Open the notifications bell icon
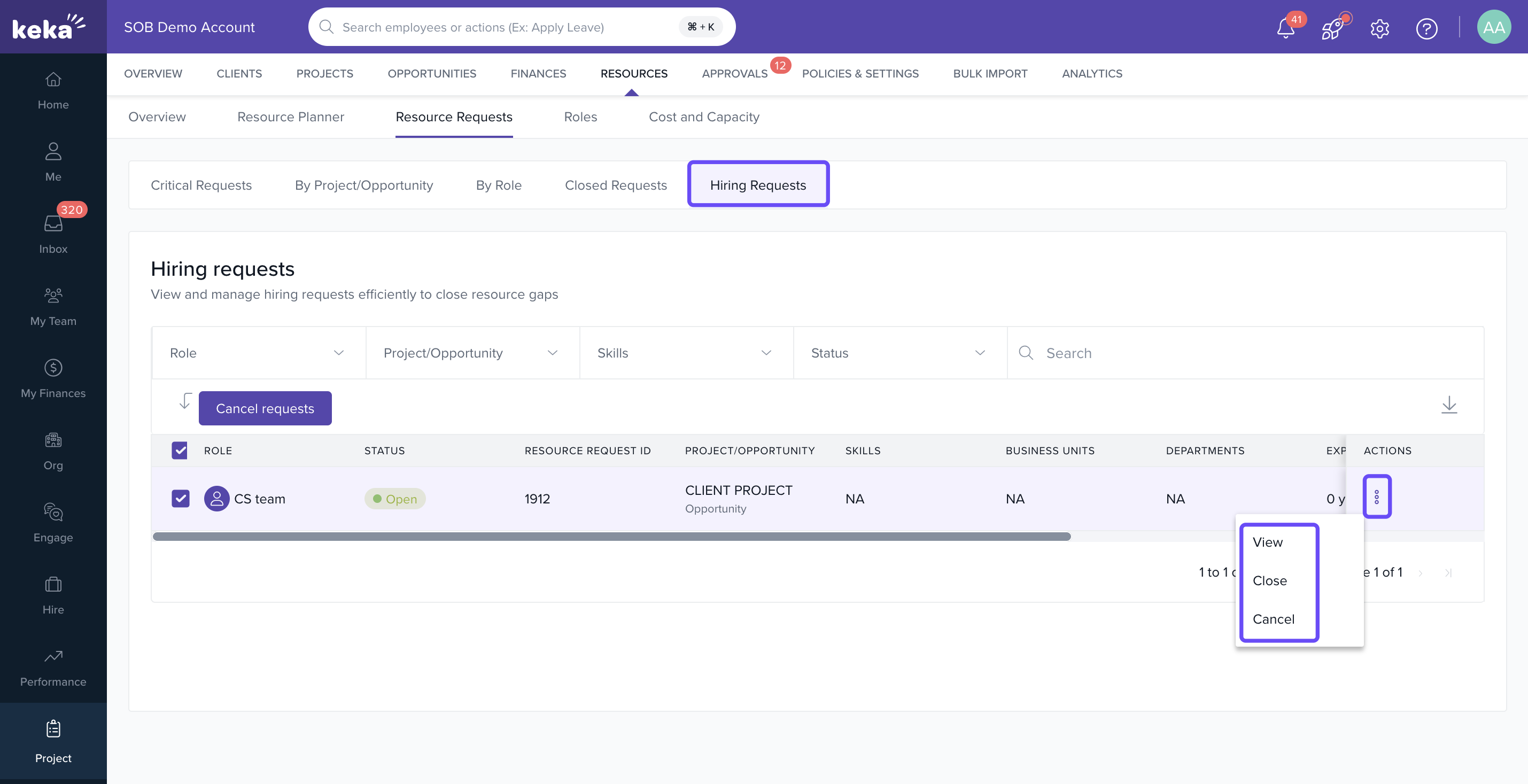Image resolution: width=1528 pixels, height=784 pixels. click(1285, 28)
